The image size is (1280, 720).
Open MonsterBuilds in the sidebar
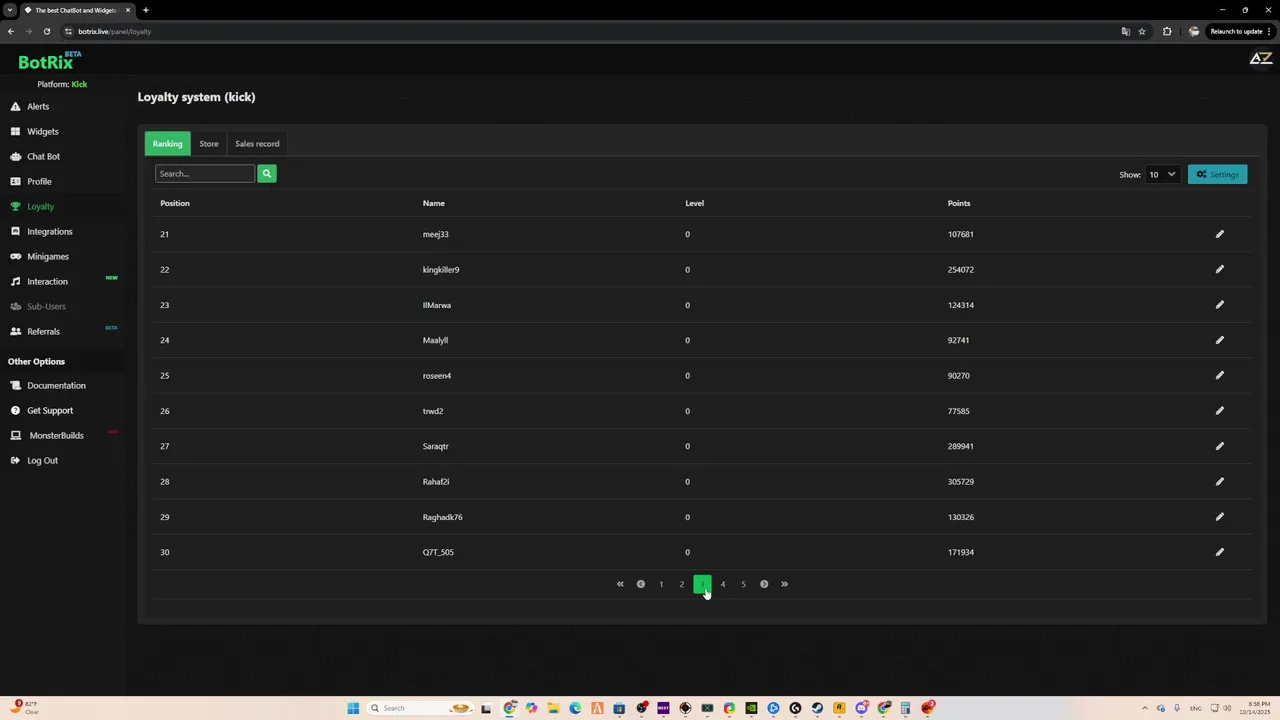point(56,435)
